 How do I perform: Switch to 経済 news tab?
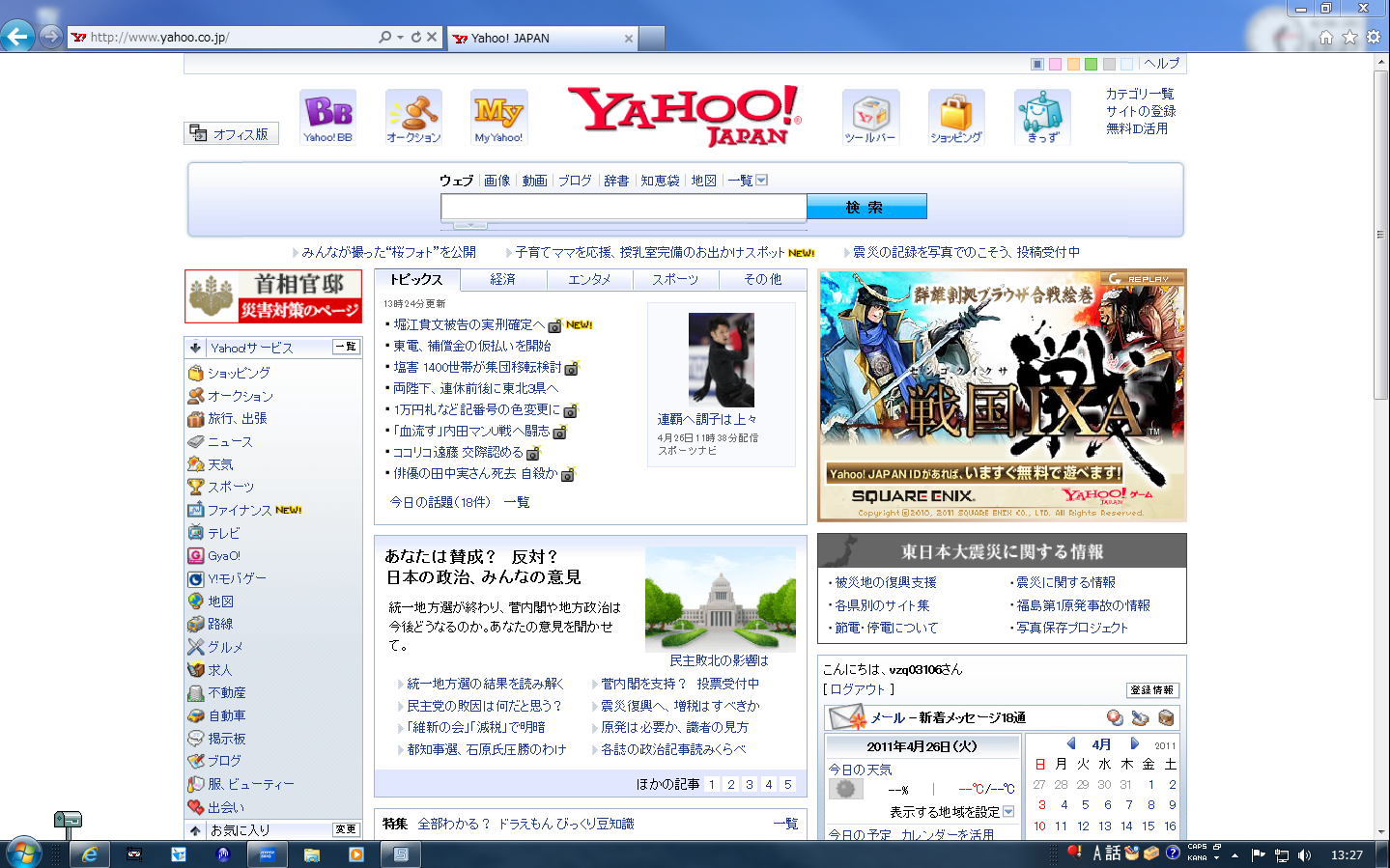(x=502, y=279)
